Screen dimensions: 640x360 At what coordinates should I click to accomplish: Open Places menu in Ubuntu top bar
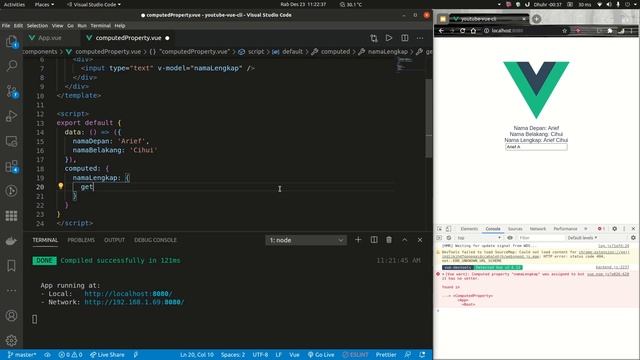pos(44,4)
